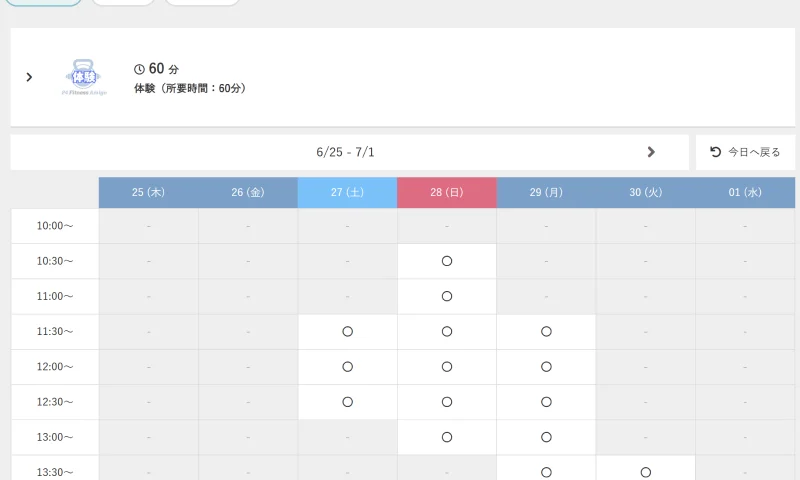The image size is (800, 480).
Task: Click 今日へ戻る button
Action: coord(745,152)
